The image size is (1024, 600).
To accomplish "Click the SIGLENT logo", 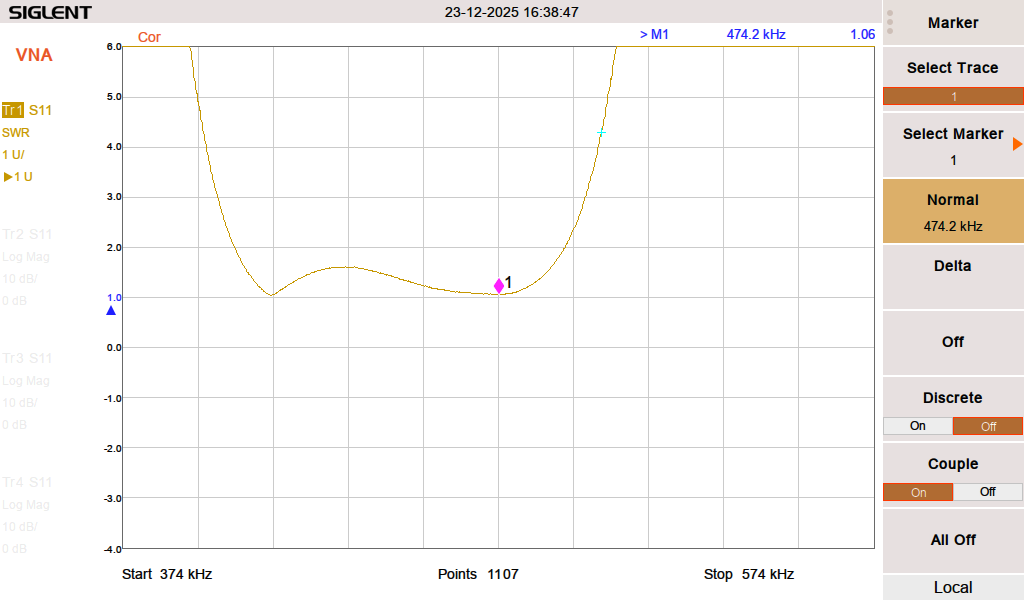I will (x=50, y=13).
